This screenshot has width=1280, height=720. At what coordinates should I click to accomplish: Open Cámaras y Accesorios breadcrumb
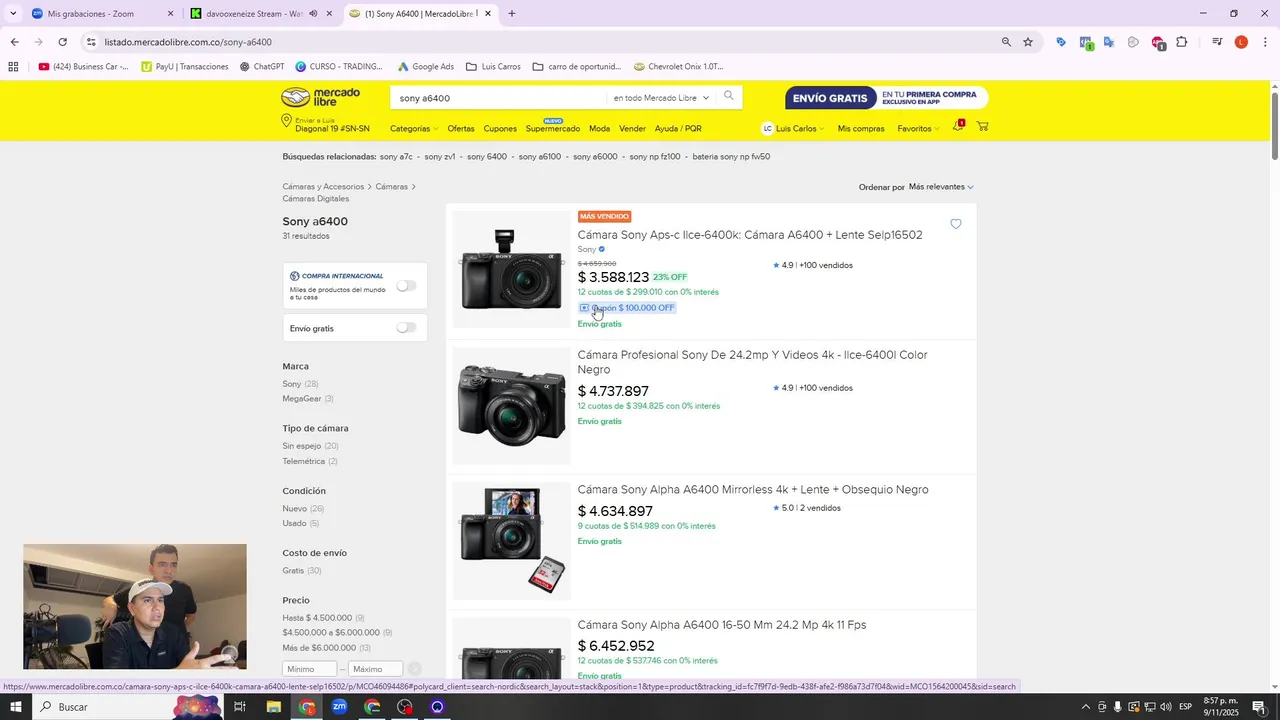pyautogui.click(x=323, y=187)
